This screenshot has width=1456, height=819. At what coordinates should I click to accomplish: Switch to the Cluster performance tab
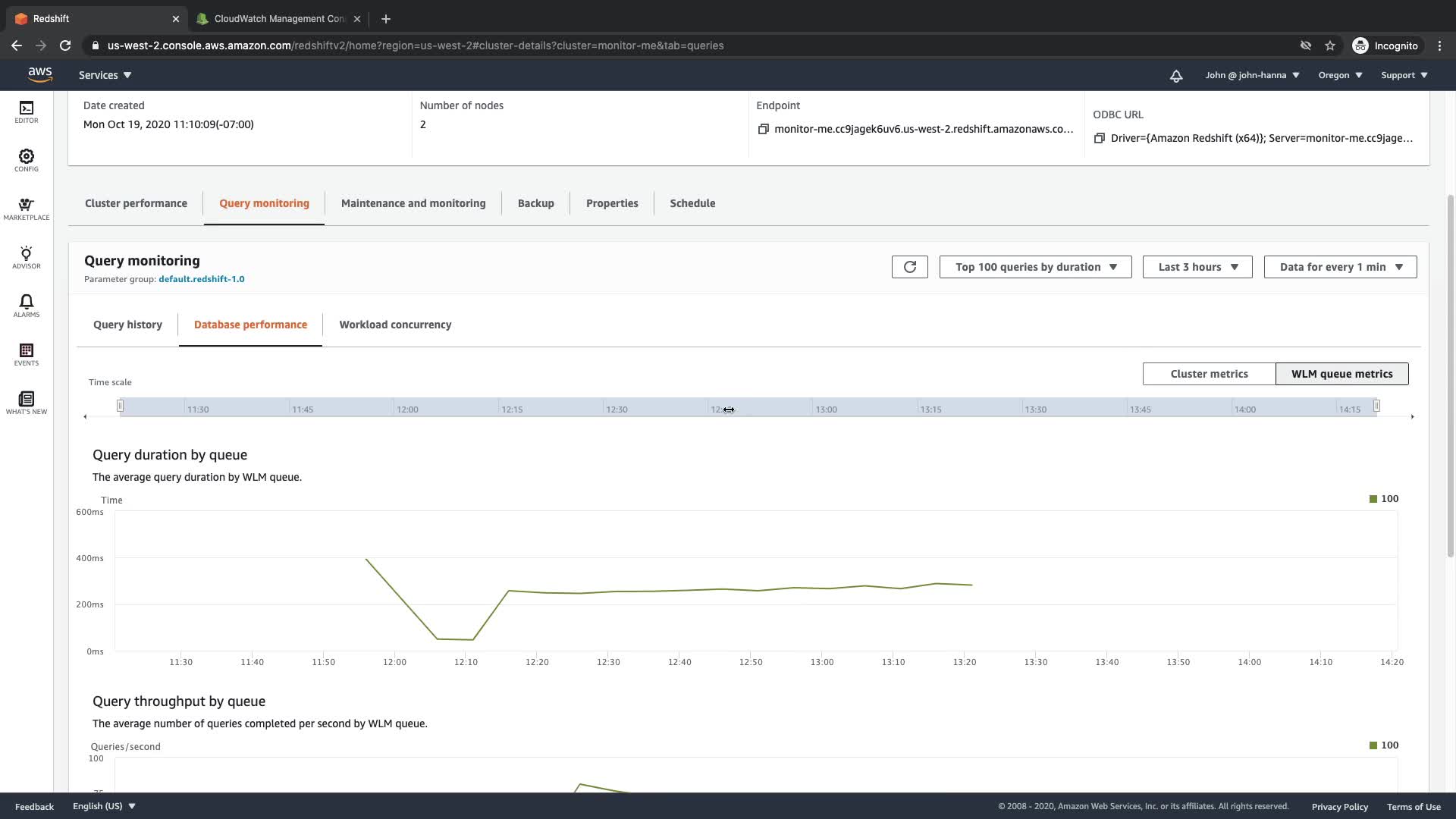(x=136, y=203)
